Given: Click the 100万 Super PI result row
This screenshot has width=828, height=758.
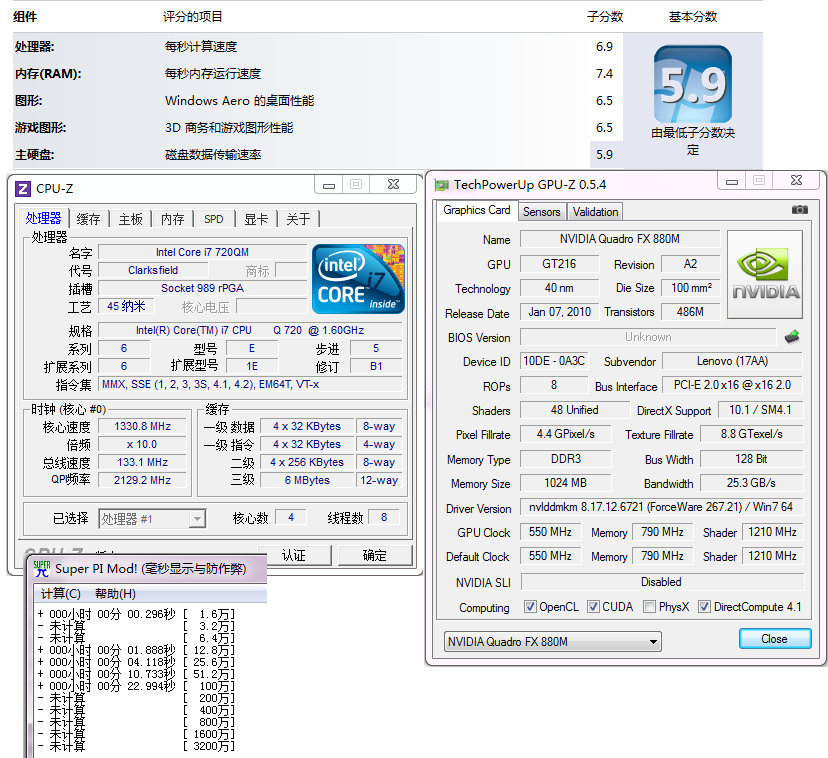Looking at the screenshot, I should 136,686.
